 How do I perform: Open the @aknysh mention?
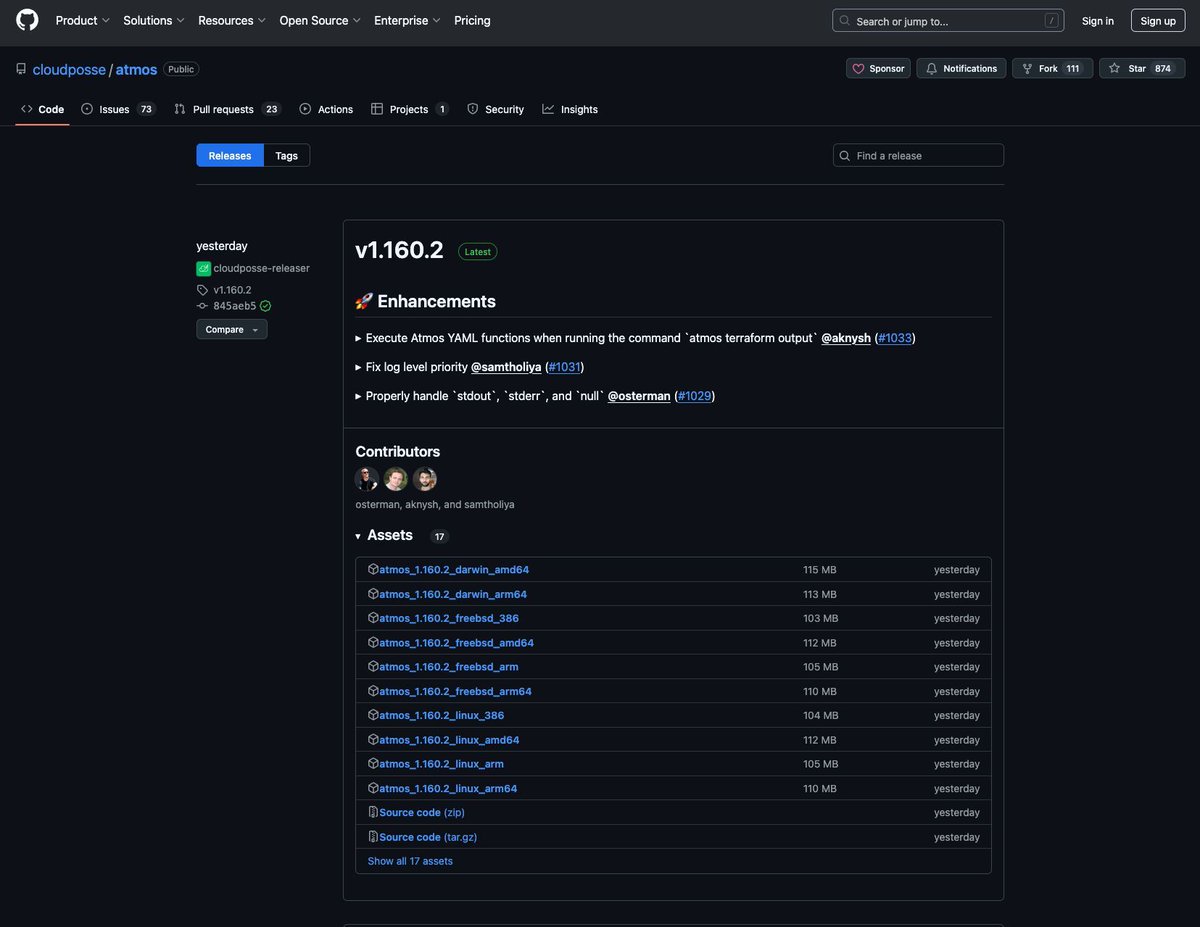[846, 338]
